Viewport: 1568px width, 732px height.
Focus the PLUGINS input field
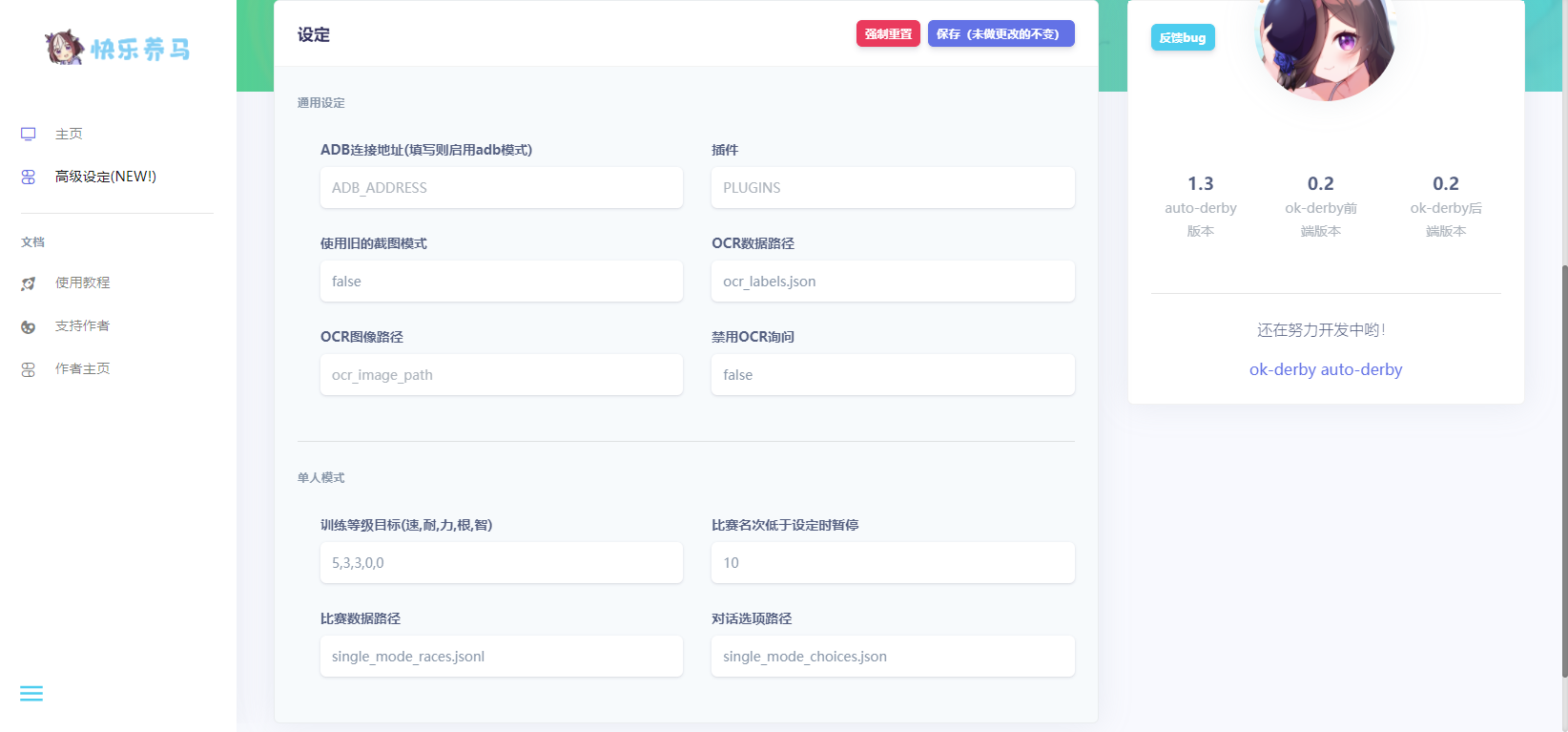tap(893, 188)
